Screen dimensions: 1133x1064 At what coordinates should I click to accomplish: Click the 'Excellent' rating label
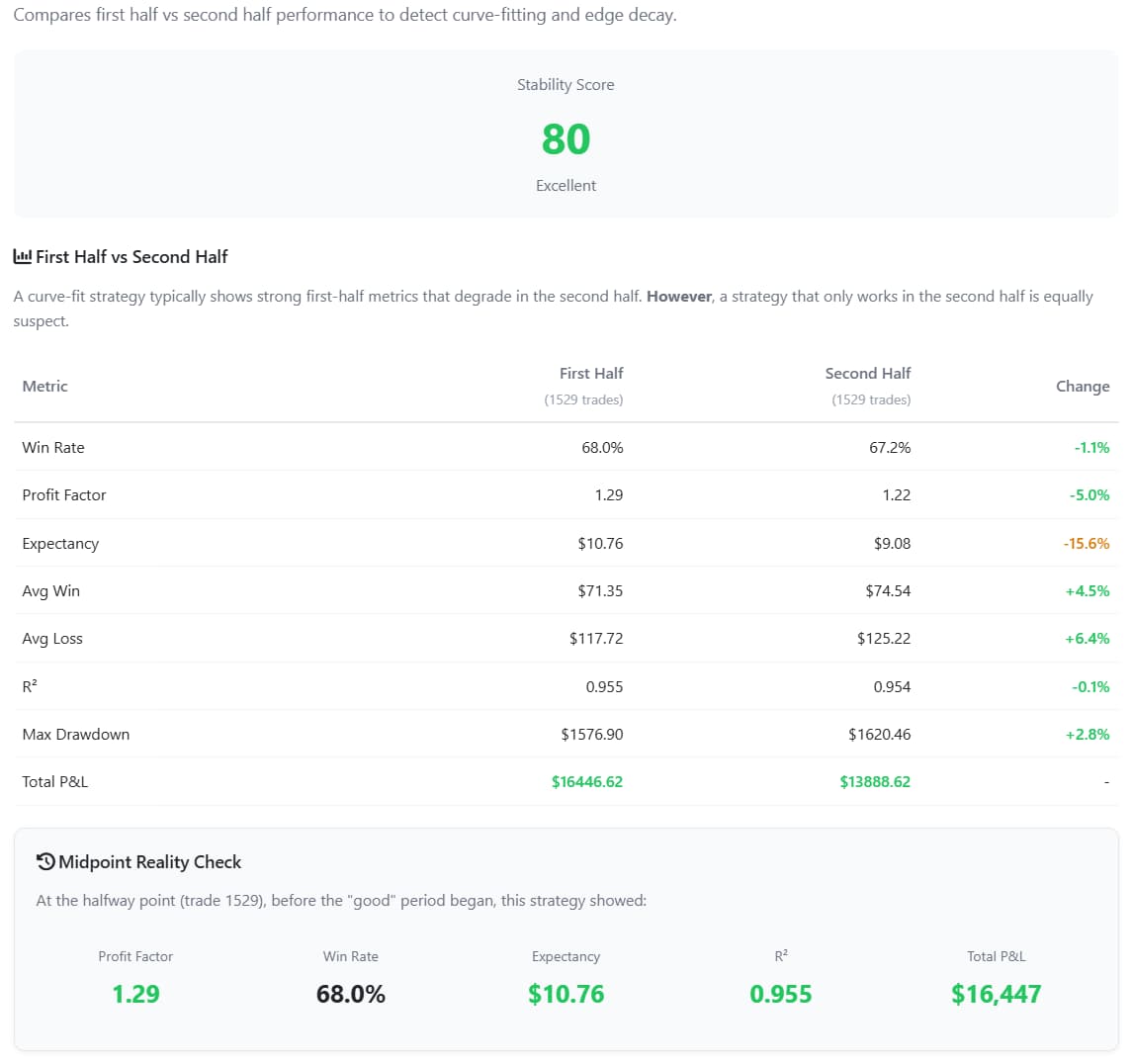(566, 186)
